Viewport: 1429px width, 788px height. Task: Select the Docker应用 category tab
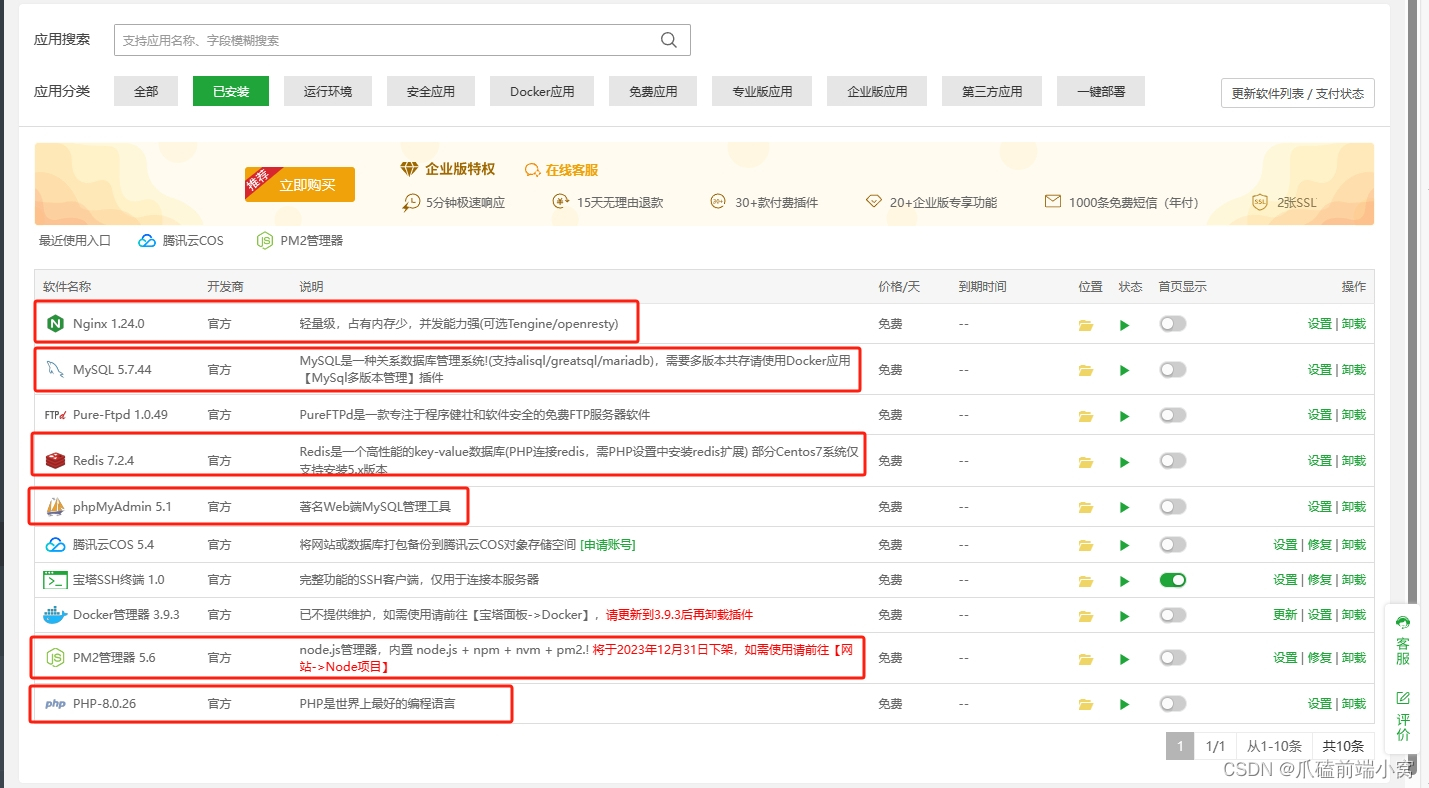tap(542, 91)
